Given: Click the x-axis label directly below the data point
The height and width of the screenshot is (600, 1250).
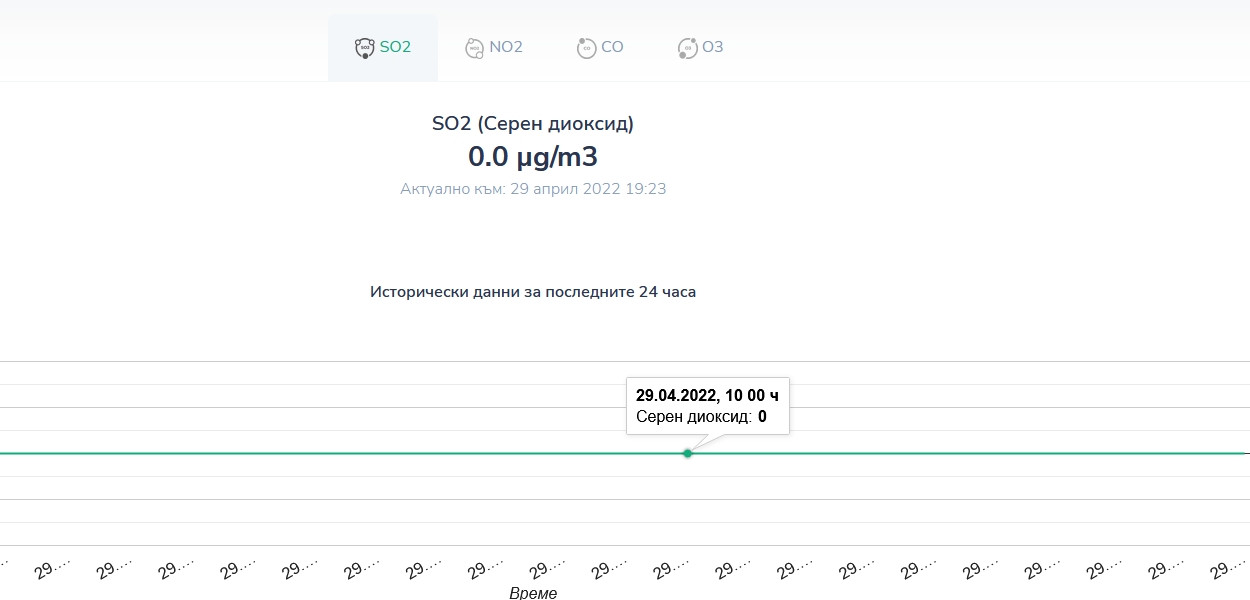Looking at the screenshot, I should (x=671, y=570).
